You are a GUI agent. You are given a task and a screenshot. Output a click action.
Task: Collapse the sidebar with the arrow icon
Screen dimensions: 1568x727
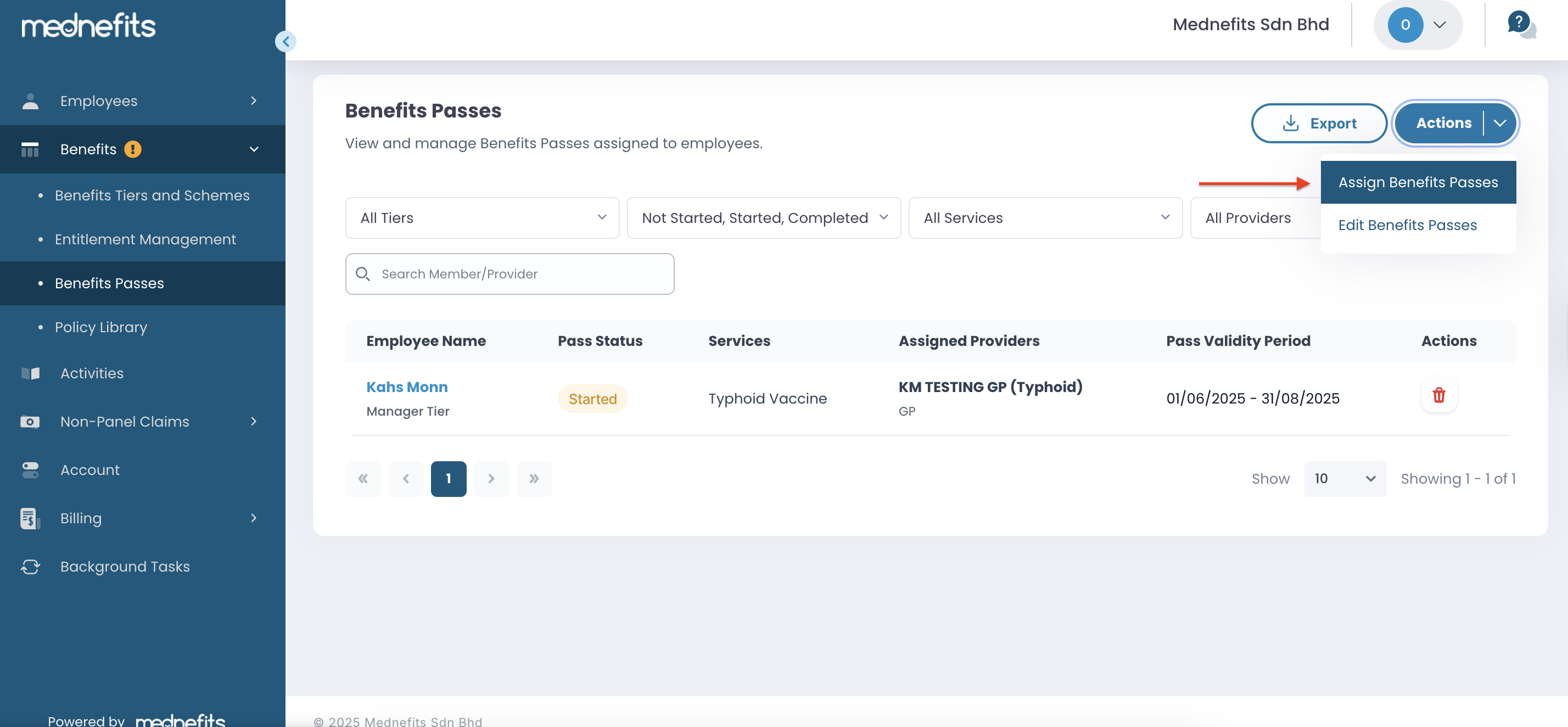[285, 41]
